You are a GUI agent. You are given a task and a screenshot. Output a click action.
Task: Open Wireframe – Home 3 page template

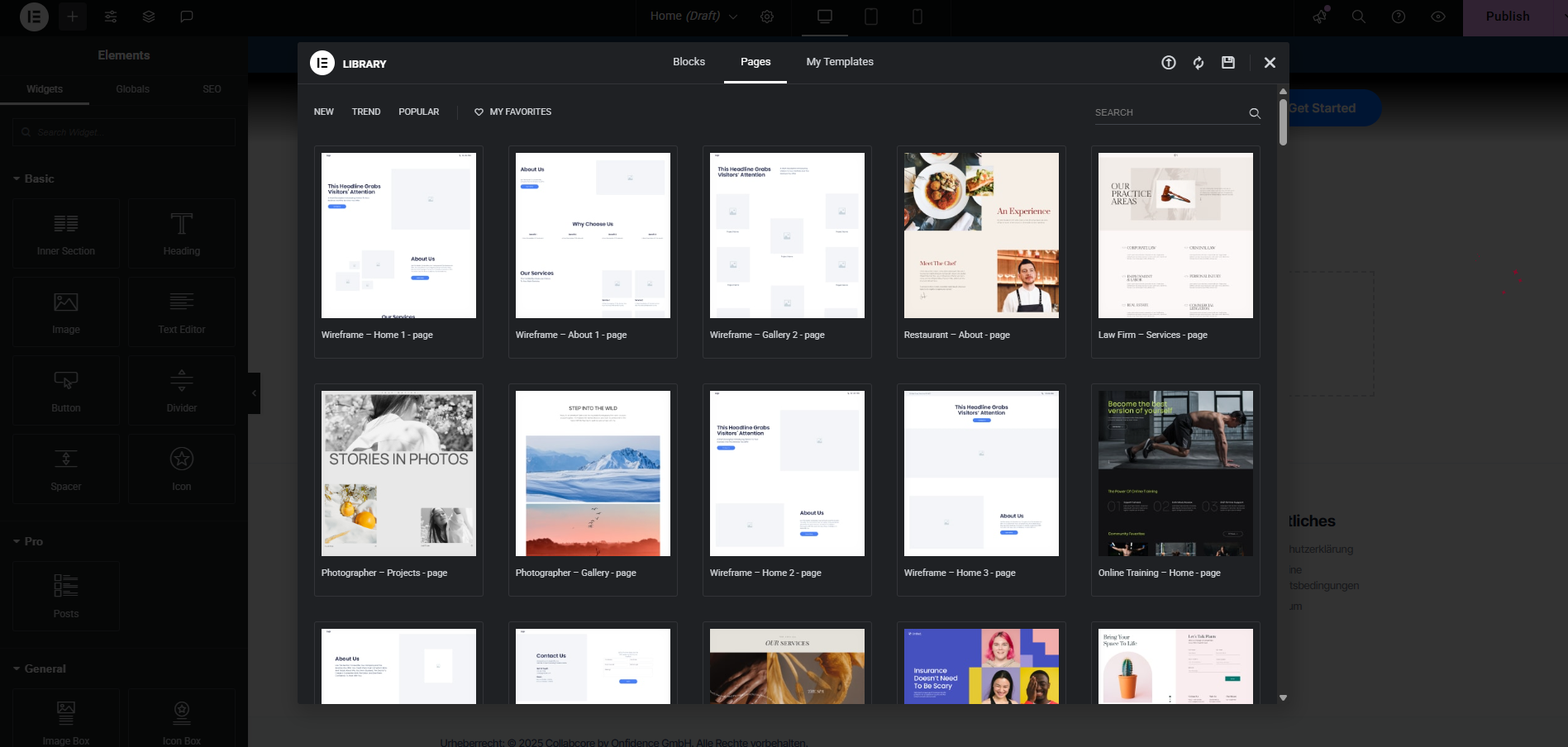click(981, 490)
